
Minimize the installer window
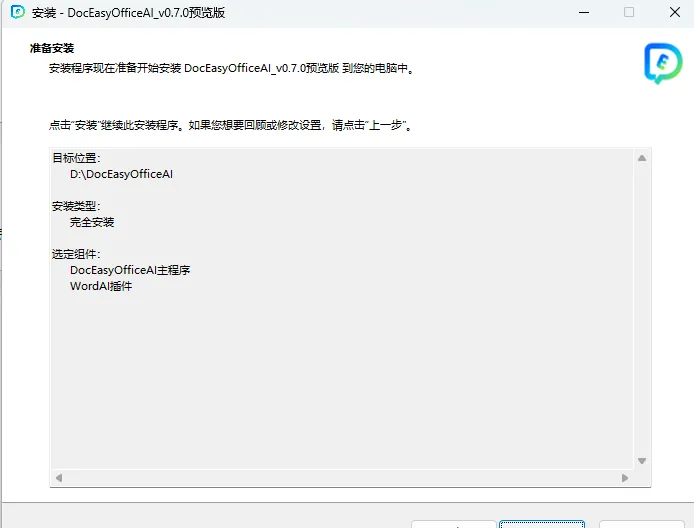tap(584, 12)
